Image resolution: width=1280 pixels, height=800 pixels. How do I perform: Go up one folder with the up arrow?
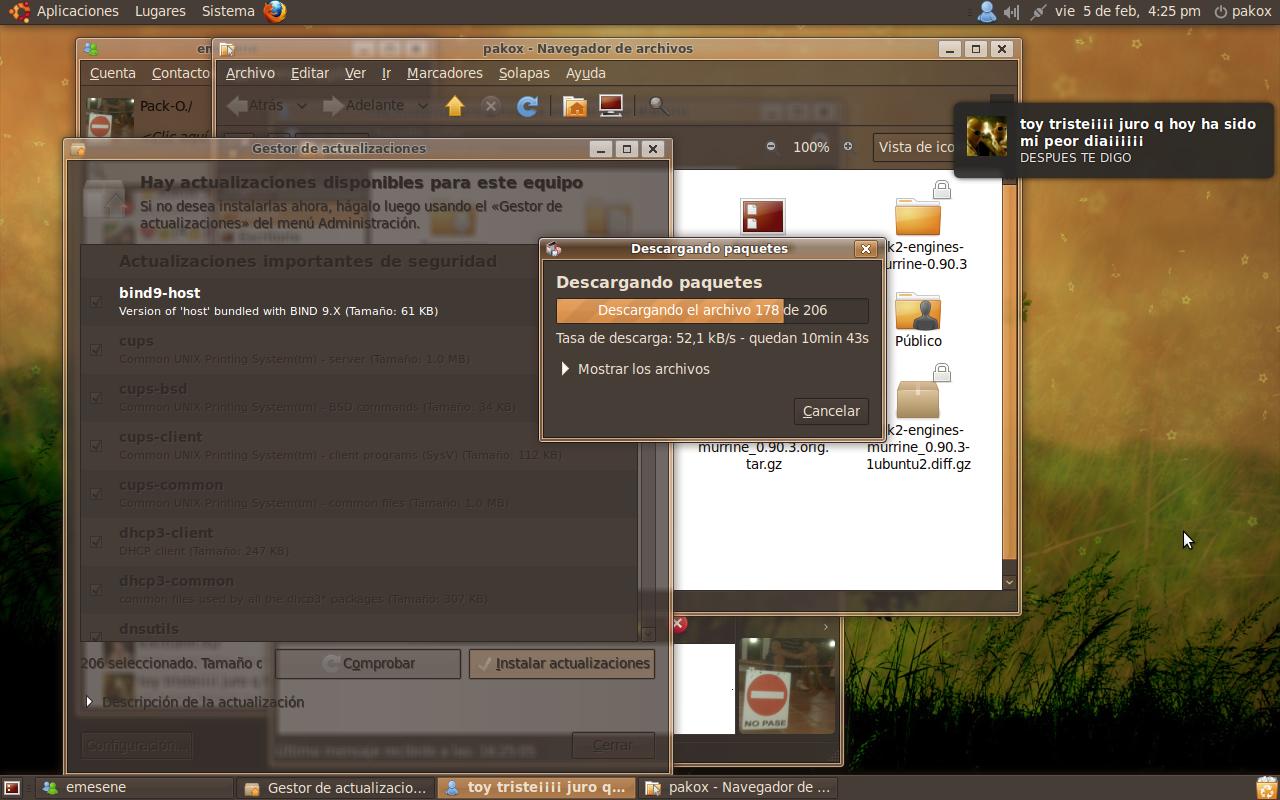[455, 105]
